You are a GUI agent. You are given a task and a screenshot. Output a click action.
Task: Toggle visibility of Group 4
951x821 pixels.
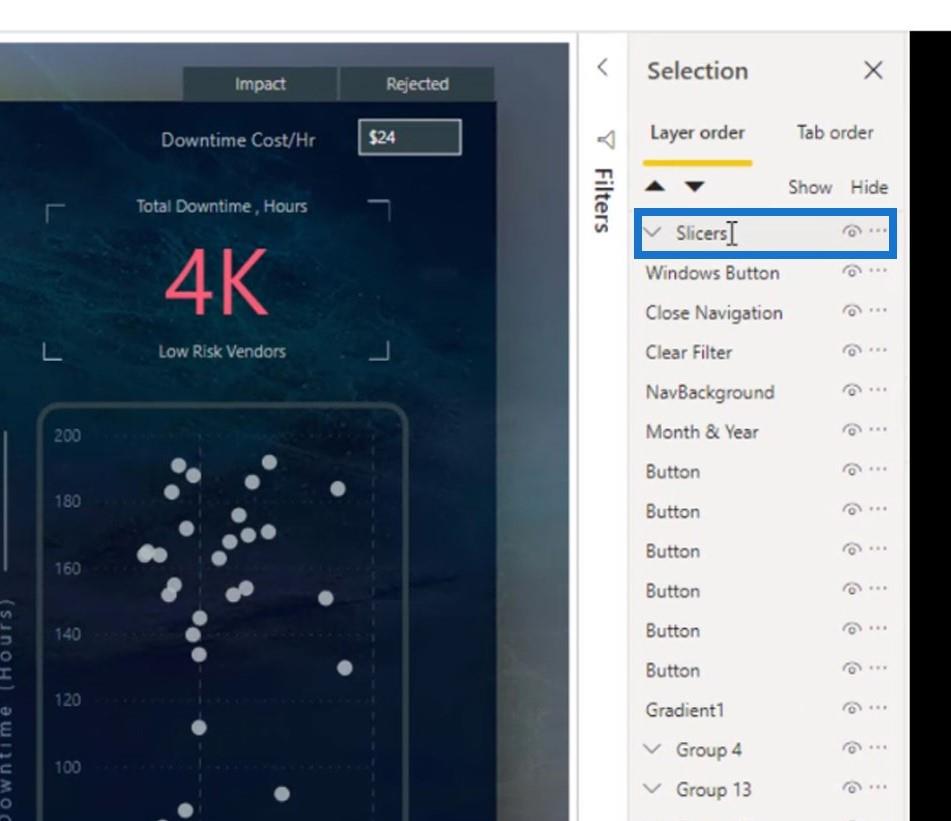852,748
